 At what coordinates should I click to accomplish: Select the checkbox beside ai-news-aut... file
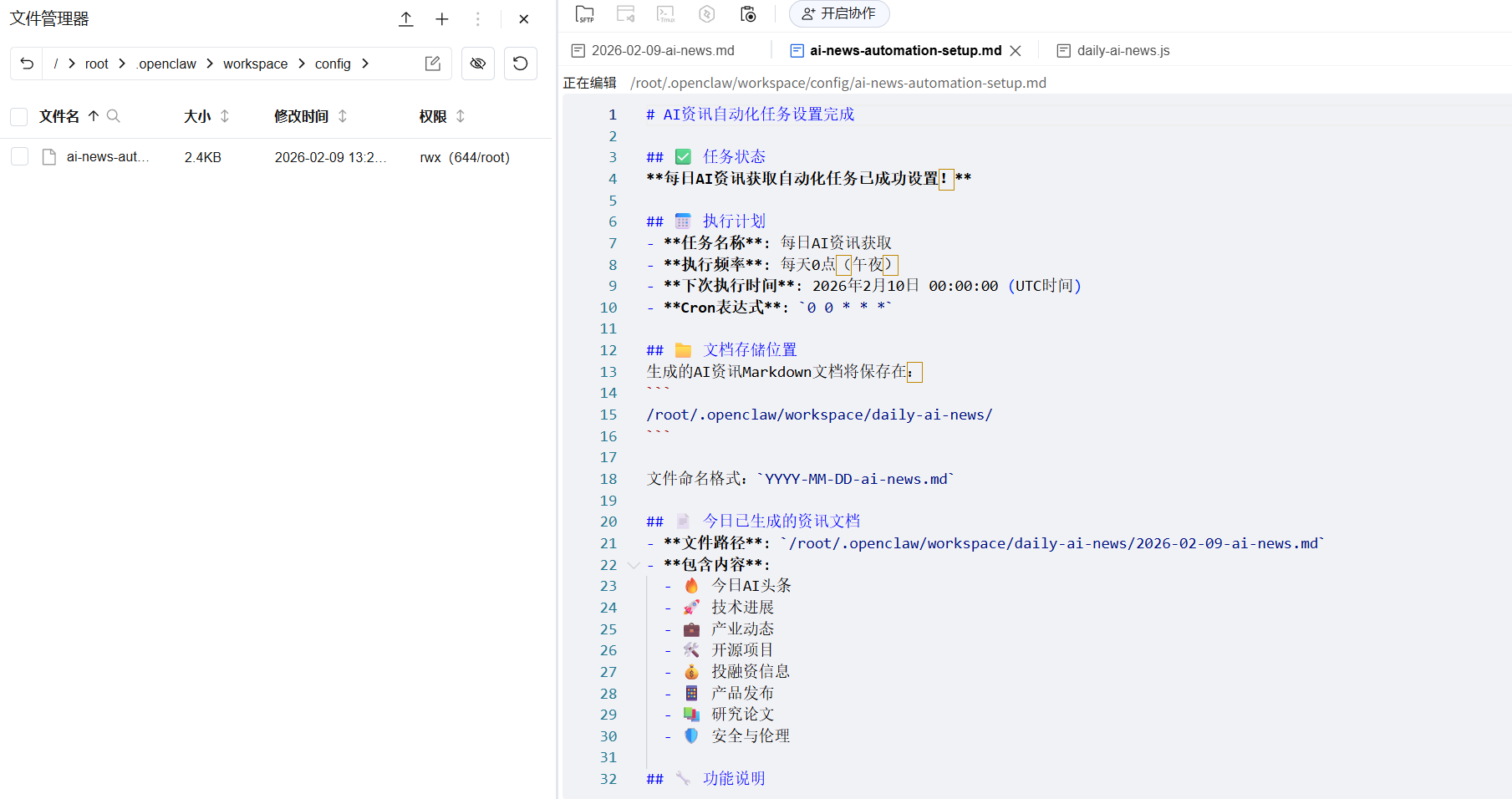pos(19,156)
